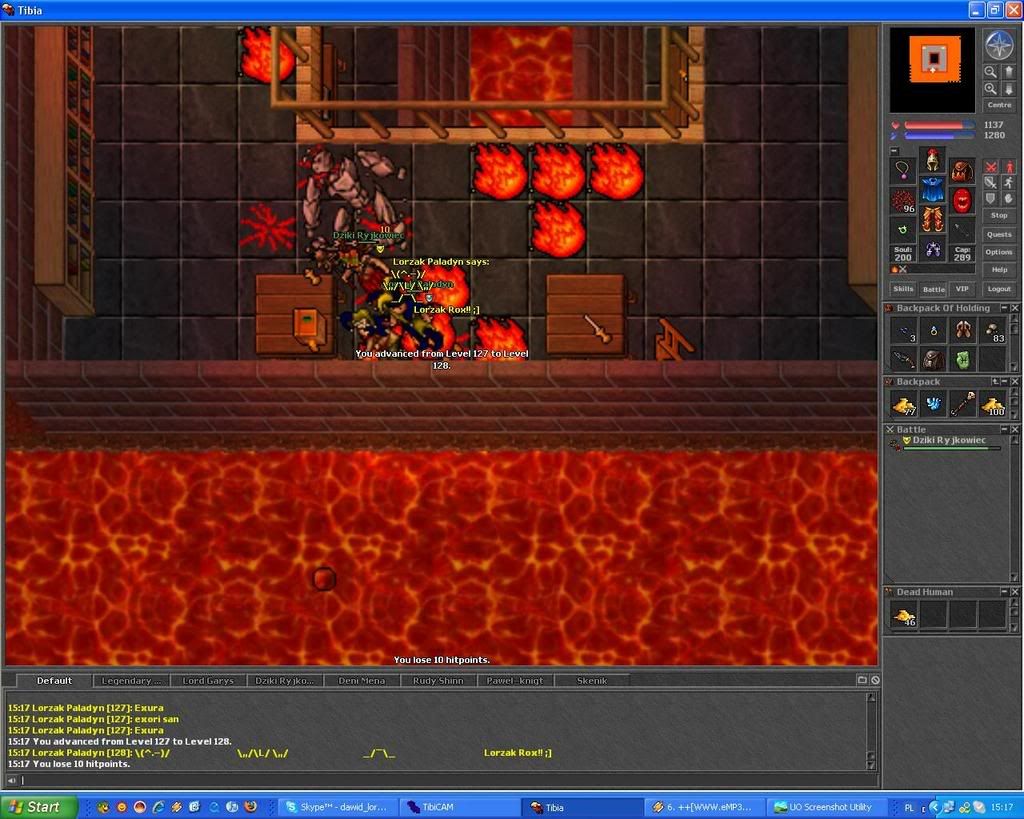The height and width of the screenshot is (819, 1024).
Task: Select the stack of 83 stones
Action: coord(993,330)
